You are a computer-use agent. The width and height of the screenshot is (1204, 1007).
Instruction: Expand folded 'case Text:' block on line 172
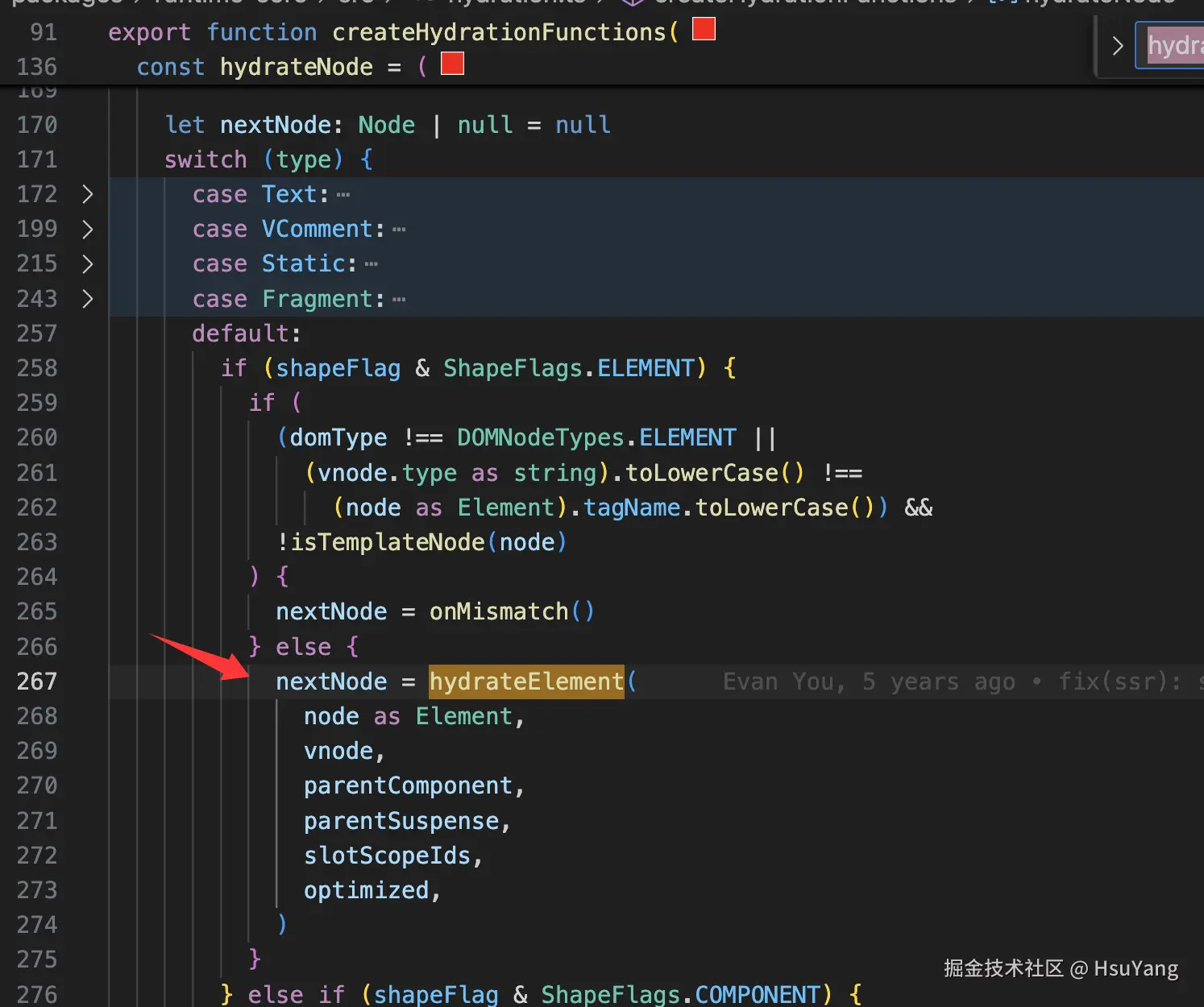(88, 194)
